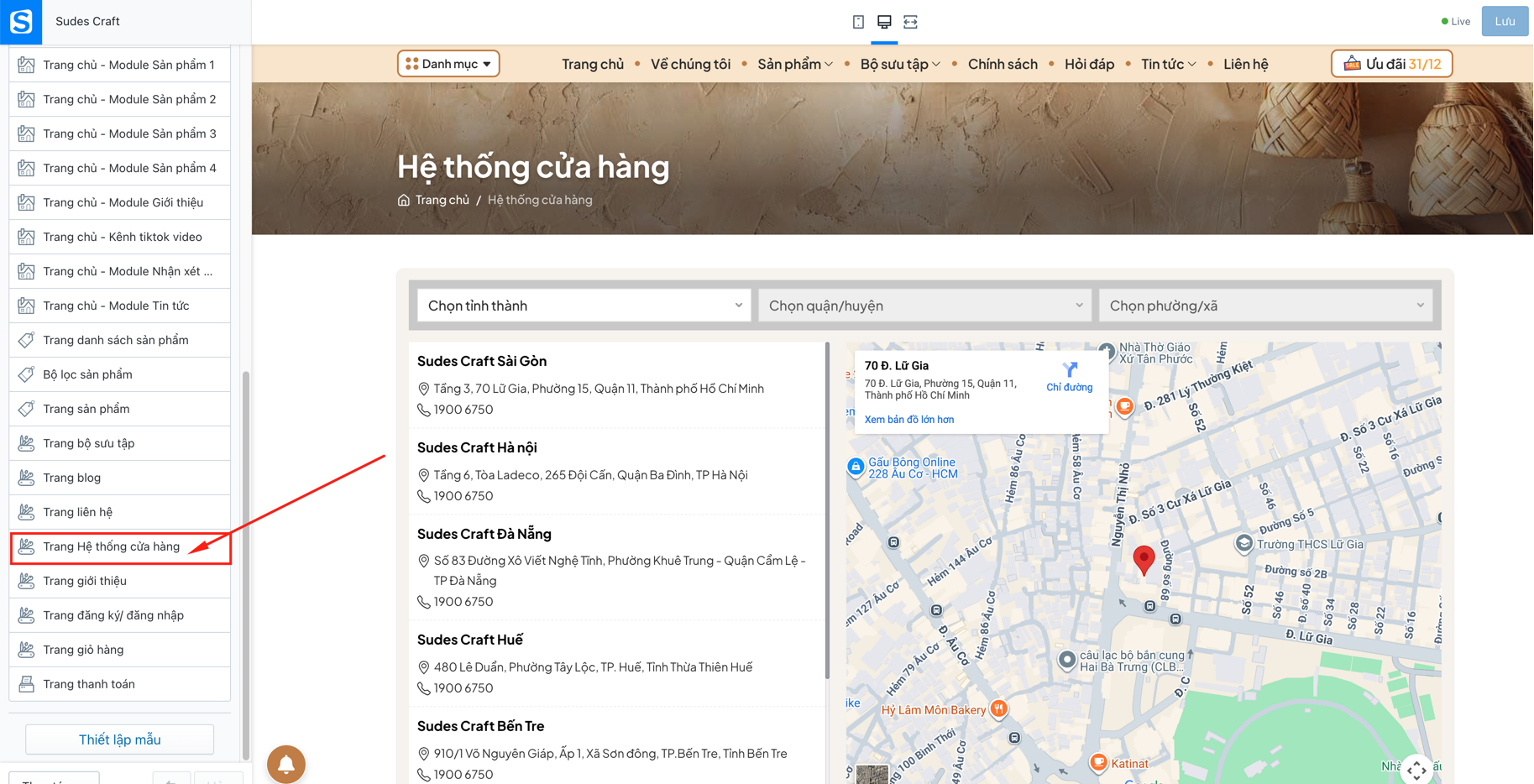The width and height of the screenshot is (1534, 784).
Task: Click the sidebar vertical scrollbar
Action: (x=246, y=564)
